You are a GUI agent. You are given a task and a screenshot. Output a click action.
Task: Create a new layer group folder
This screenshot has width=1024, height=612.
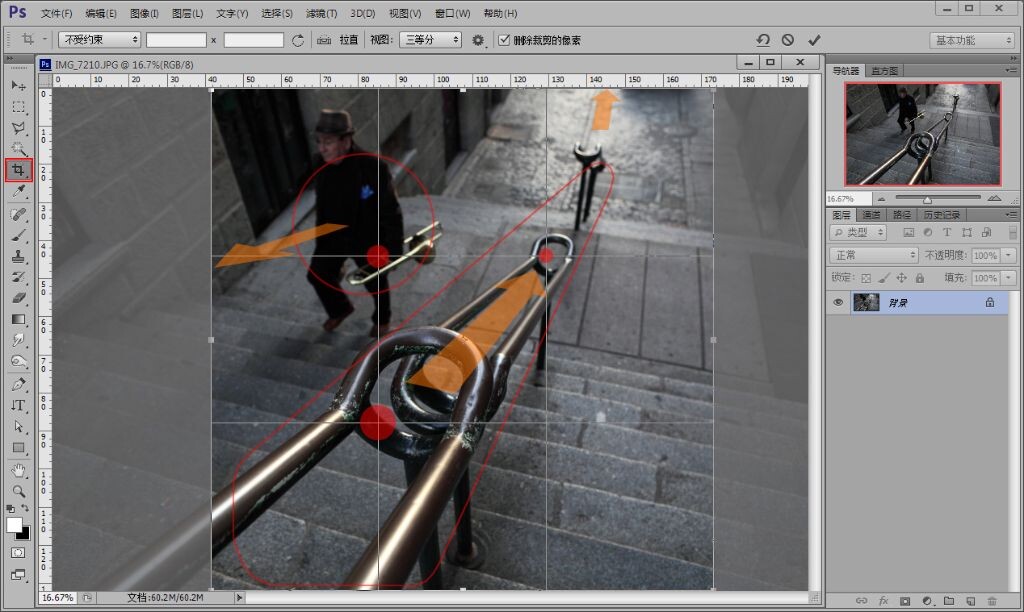click(949, 600)
